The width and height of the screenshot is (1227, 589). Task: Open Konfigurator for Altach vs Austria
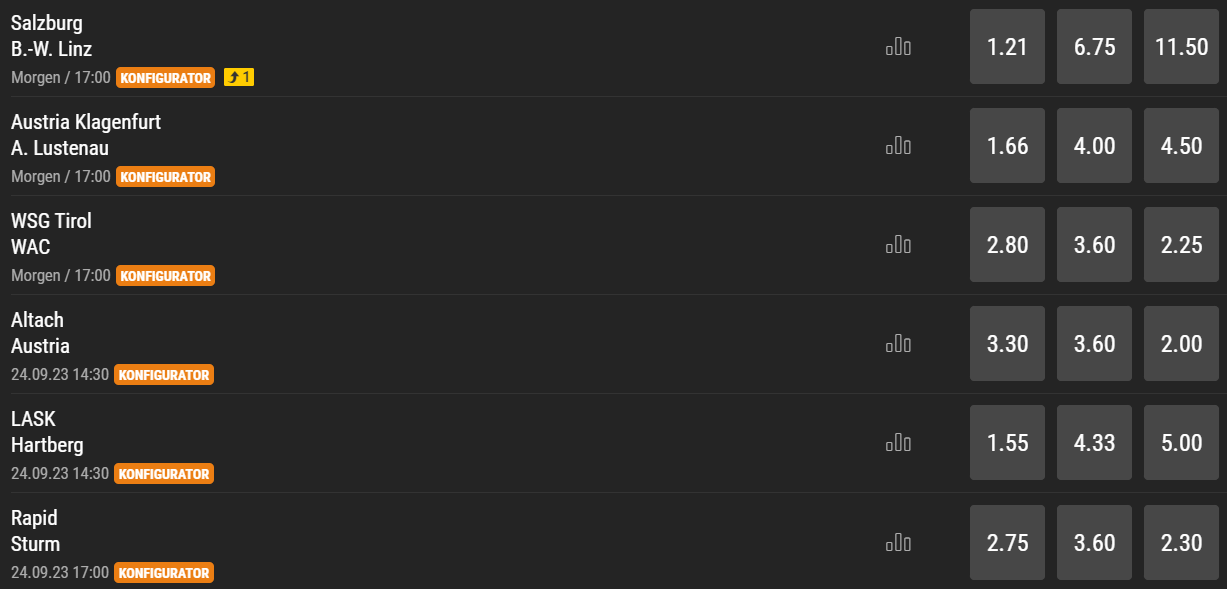pyautogui.click(x=164, y=375)
